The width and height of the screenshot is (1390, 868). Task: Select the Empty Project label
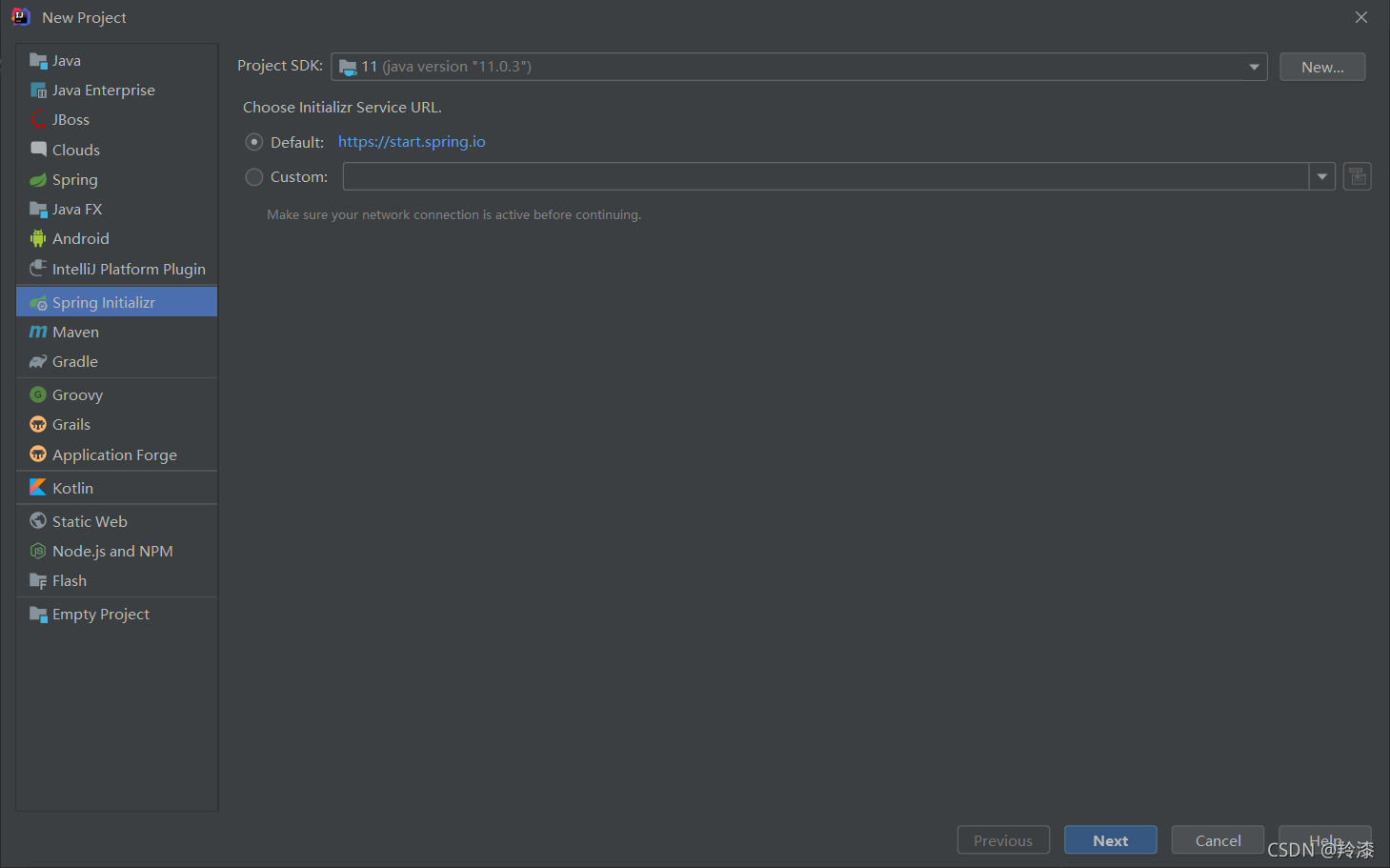[101, 615]
